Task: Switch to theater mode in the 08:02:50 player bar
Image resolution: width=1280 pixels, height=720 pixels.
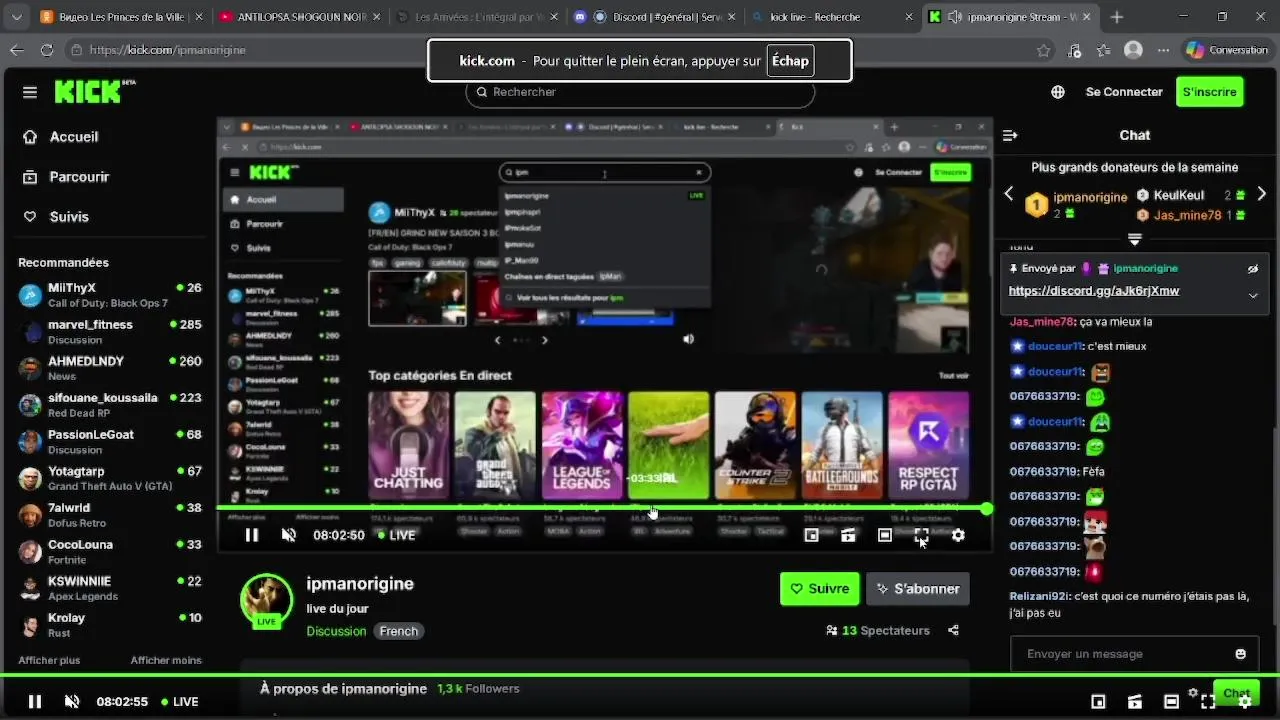Action: pos(885,536)
